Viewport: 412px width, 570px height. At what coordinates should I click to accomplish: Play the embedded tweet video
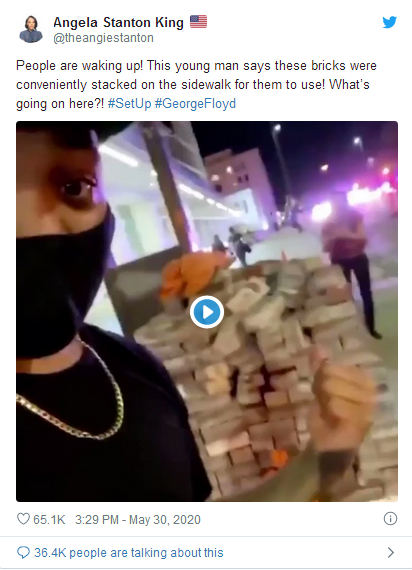pyautogui.click(x=207, y=312)
